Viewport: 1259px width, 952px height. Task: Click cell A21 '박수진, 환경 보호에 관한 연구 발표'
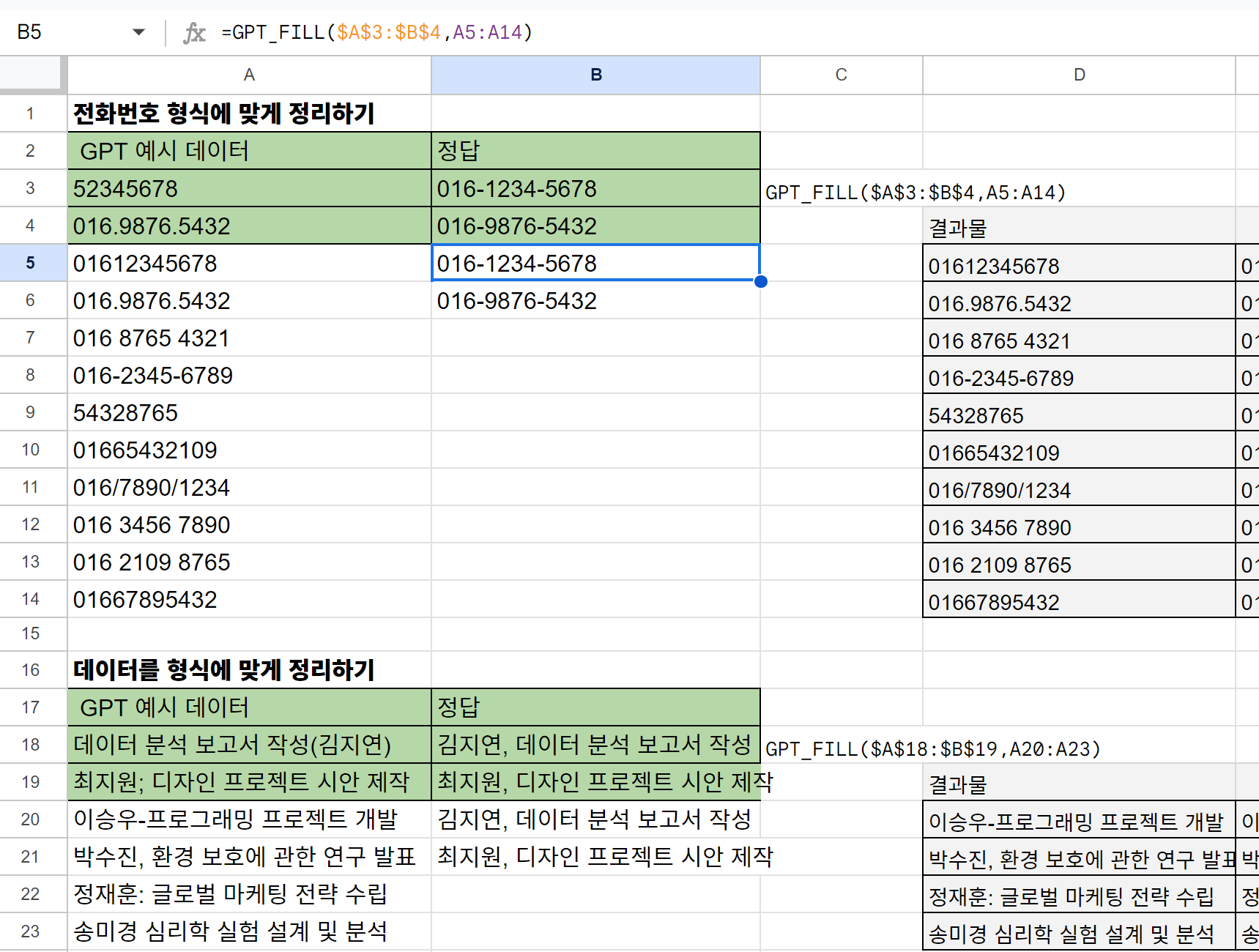pos(249,857)
